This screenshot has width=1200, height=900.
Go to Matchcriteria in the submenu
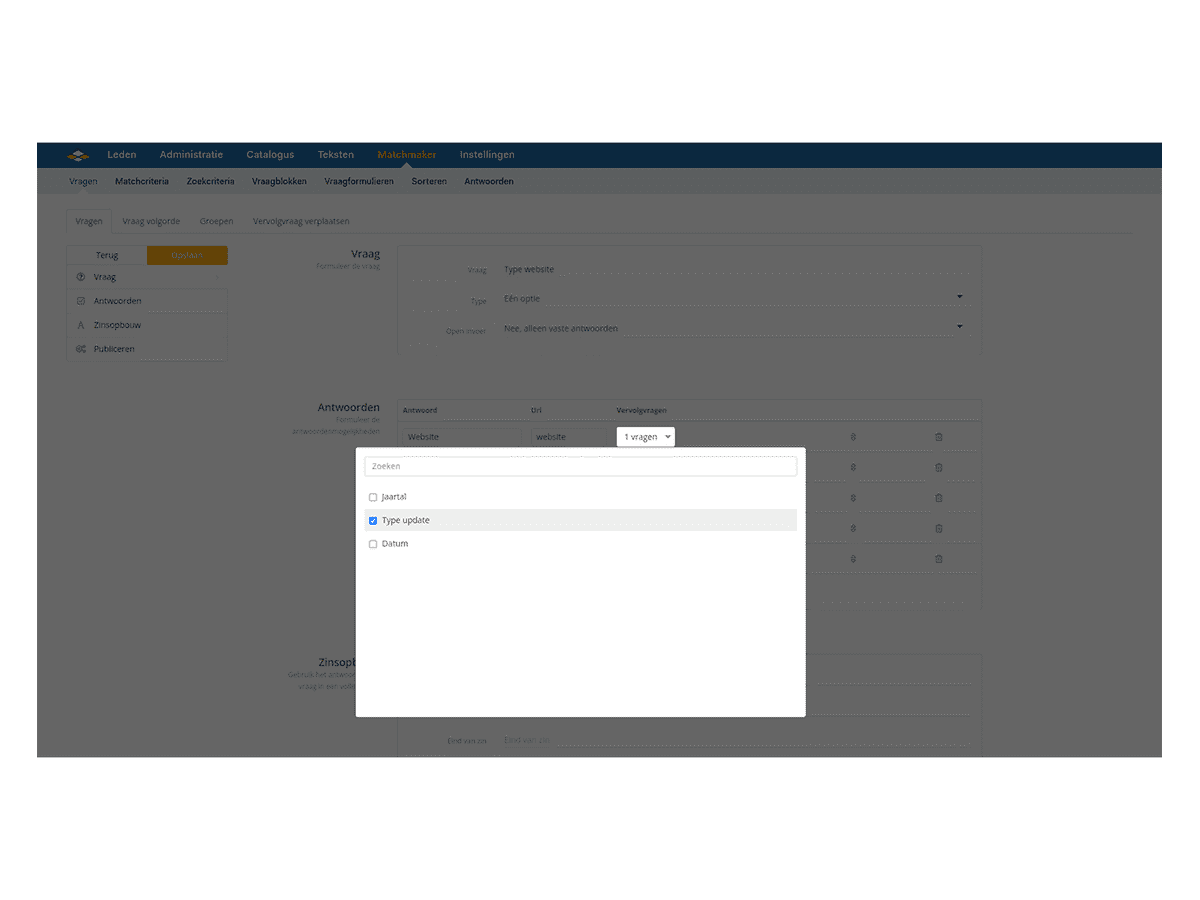click(x=142, y=181)
